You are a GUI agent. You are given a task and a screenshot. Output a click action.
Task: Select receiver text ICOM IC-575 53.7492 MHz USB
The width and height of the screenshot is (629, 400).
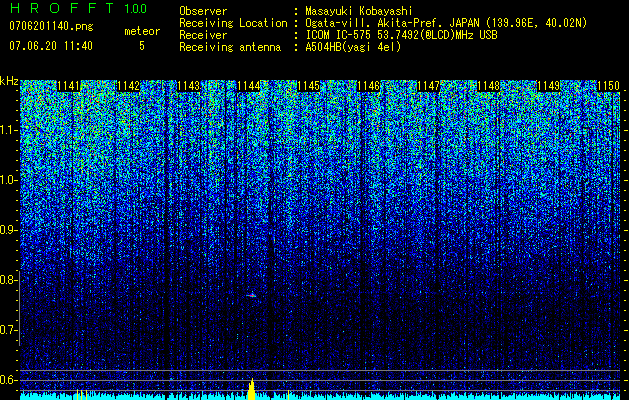[401, 35]
